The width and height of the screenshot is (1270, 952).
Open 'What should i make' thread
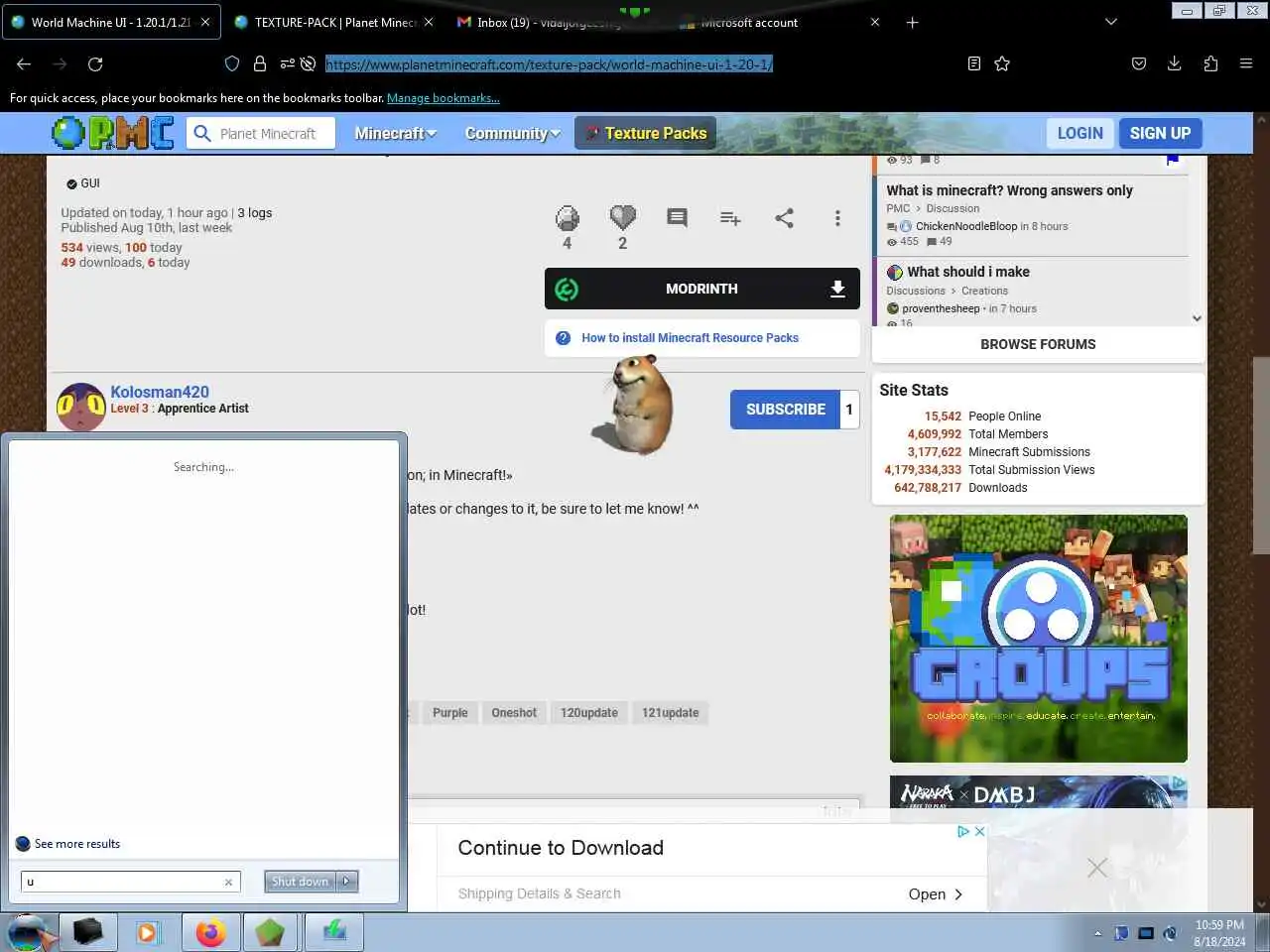tap(968, 272)
